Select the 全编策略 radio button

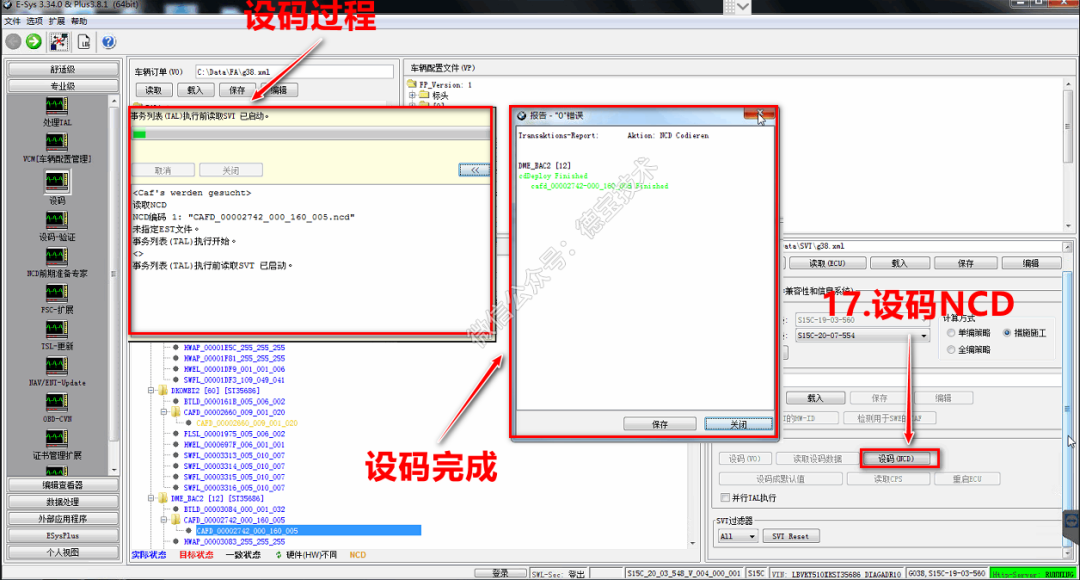(x=951, y=350)
